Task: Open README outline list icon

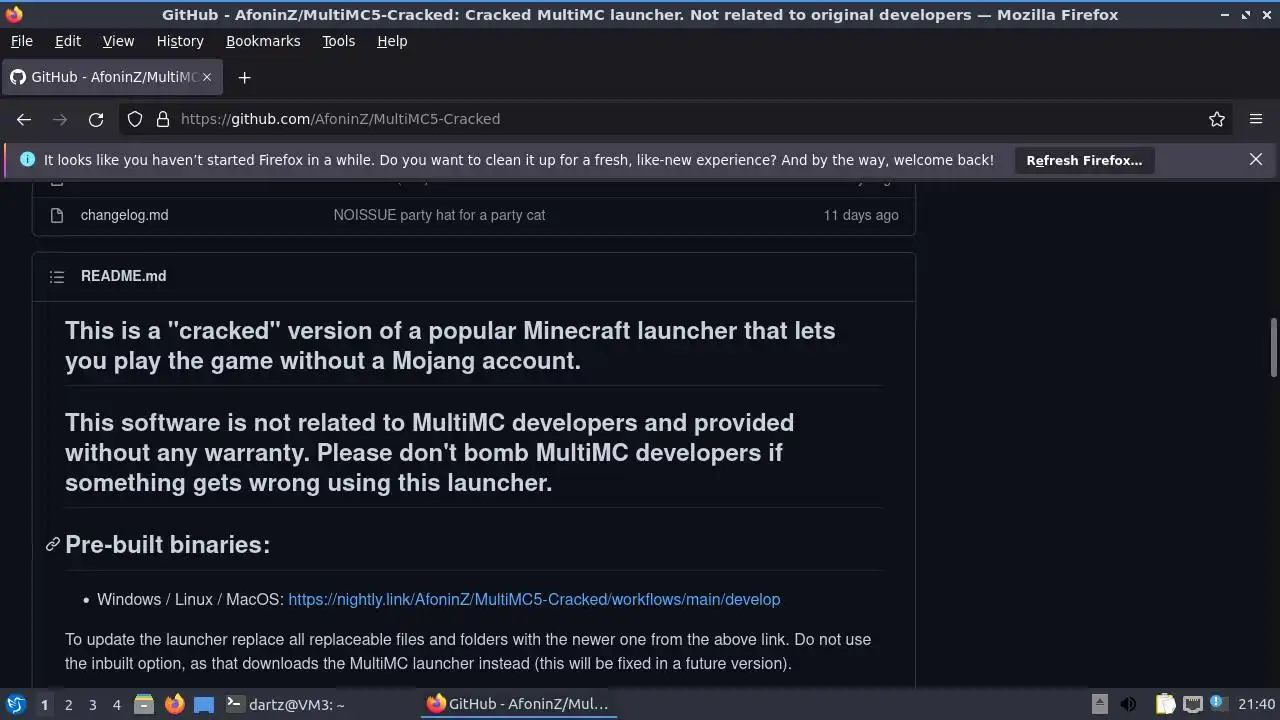Action: coord(57,276)
